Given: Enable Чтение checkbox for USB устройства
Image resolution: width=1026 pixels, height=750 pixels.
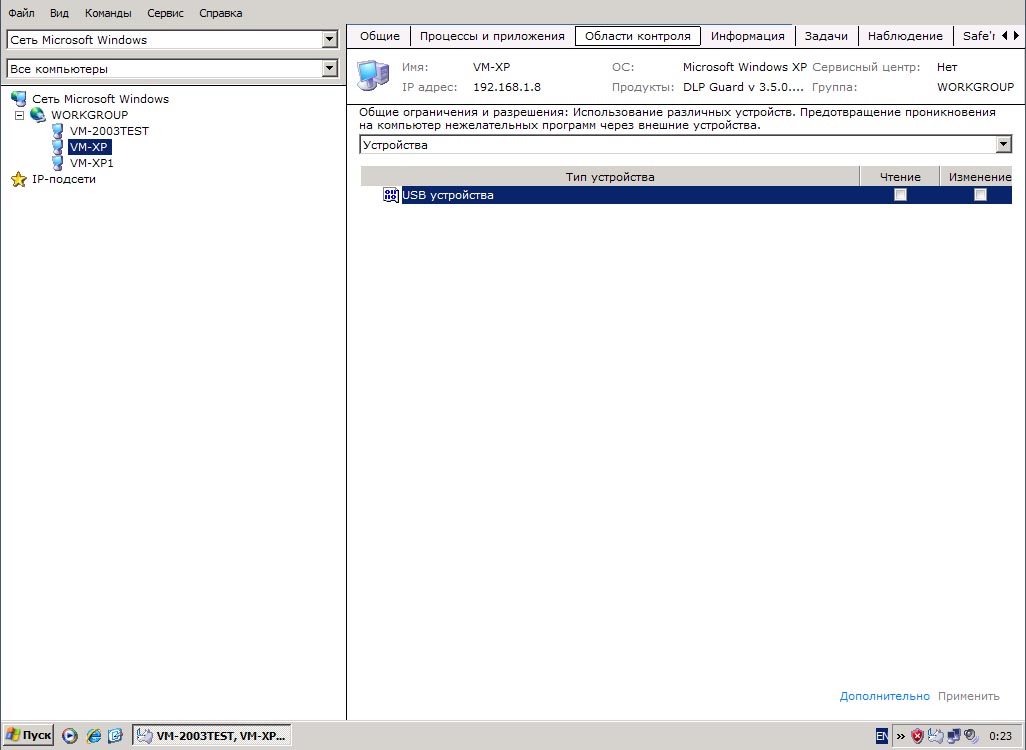Looking at the screenshot, I should (x=900, y=194).
